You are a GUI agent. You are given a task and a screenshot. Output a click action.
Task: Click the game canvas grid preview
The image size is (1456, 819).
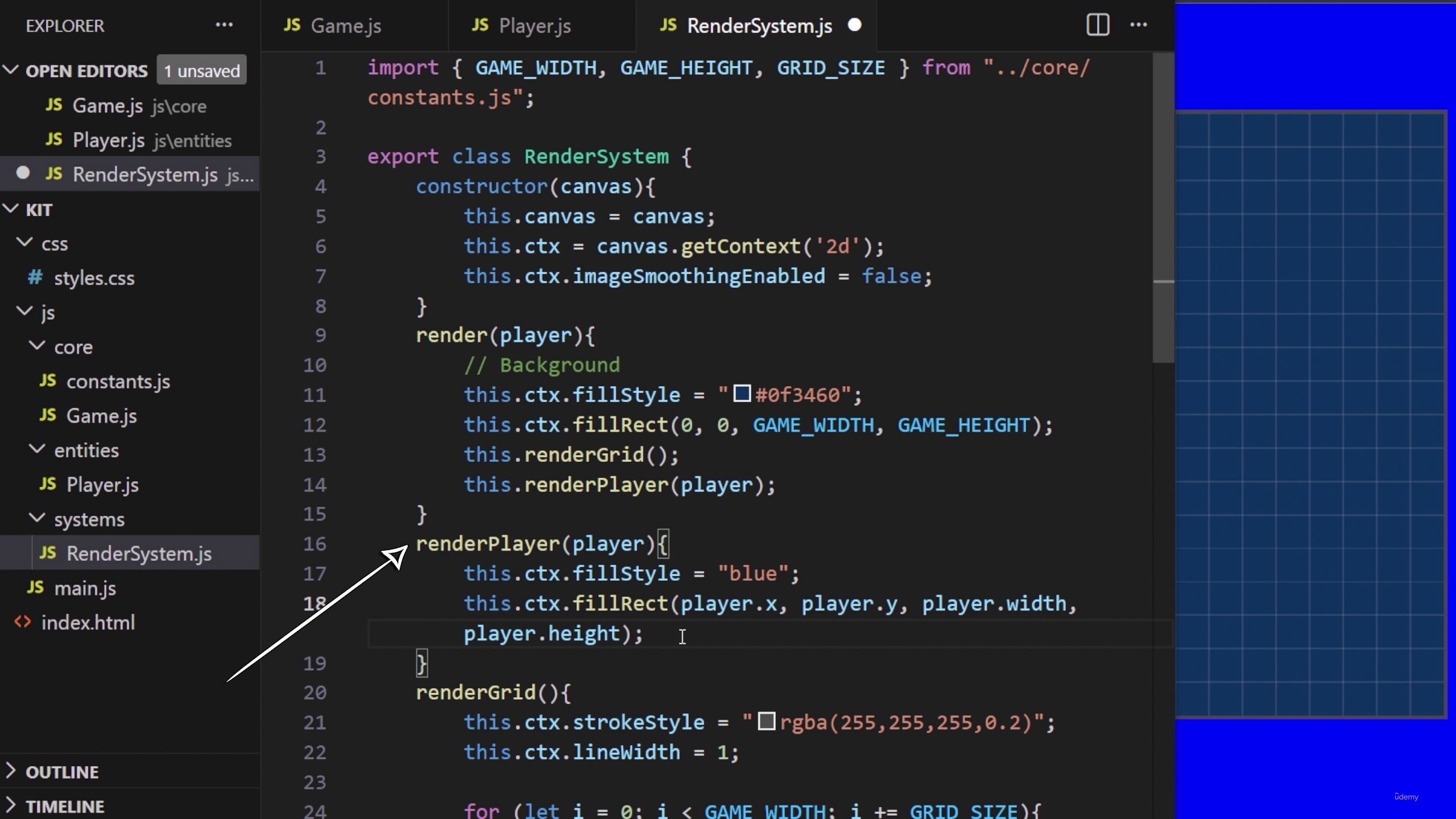(1310, 414)
